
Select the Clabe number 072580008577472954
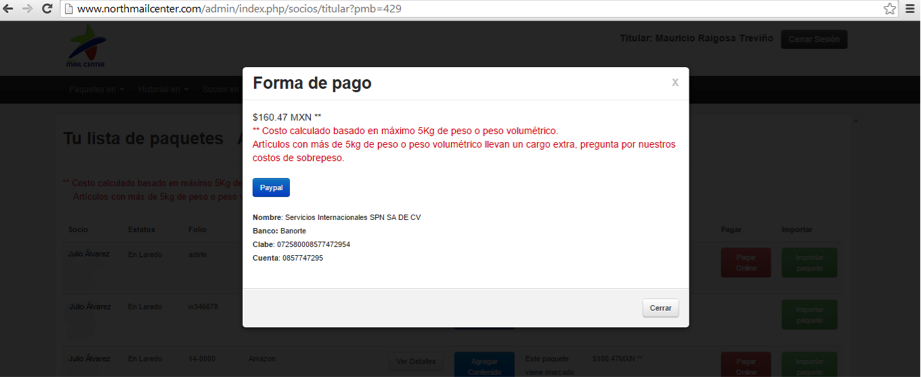point(313,244)
